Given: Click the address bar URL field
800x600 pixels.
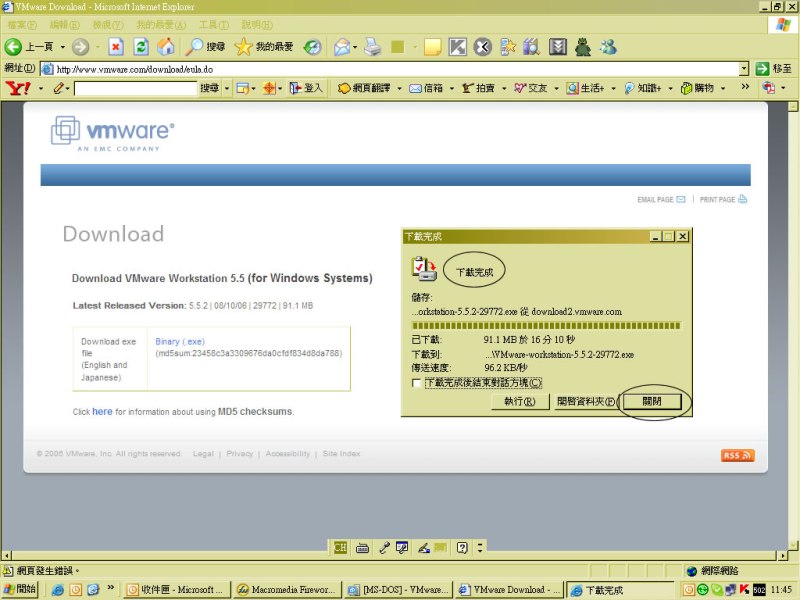Looking at the screenshot, I should click(390, 68).
